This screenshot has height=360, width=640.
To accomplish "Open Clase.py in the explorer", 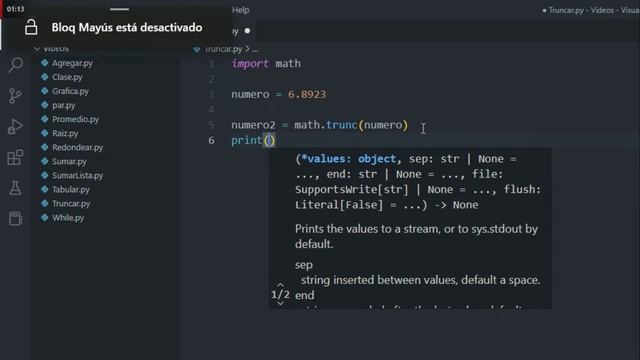I will coord(67,77).
